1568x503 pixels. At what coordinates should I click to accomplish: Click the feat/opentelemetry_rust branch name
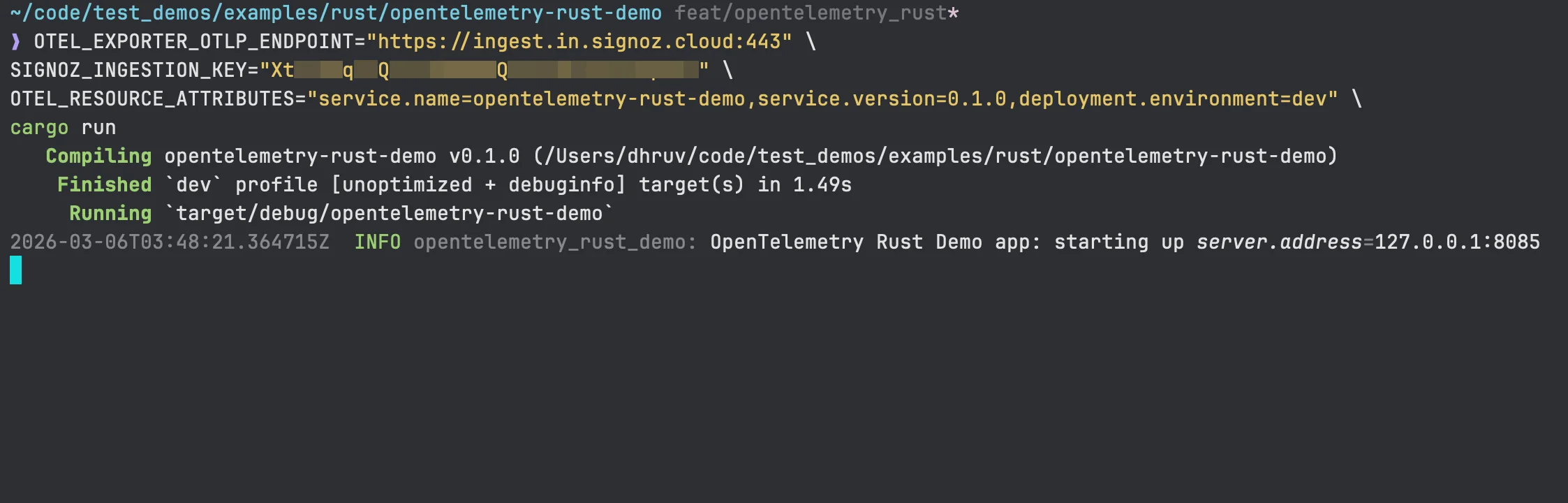810,13
